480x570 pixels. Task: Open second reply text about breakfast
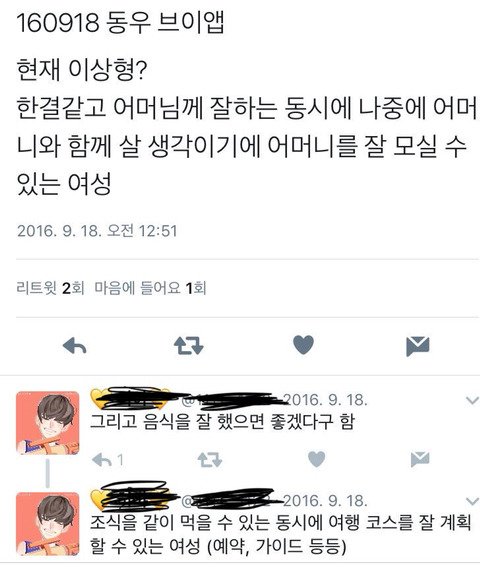pyautogui.click(x=280, y=534)
